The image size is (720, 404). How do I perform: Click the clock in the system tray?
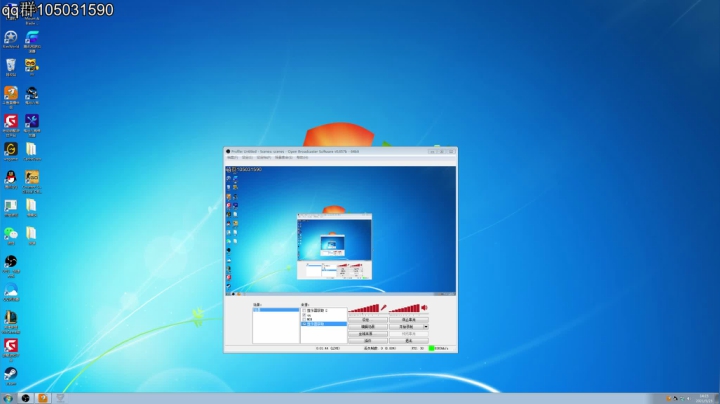tap(704, 398)
